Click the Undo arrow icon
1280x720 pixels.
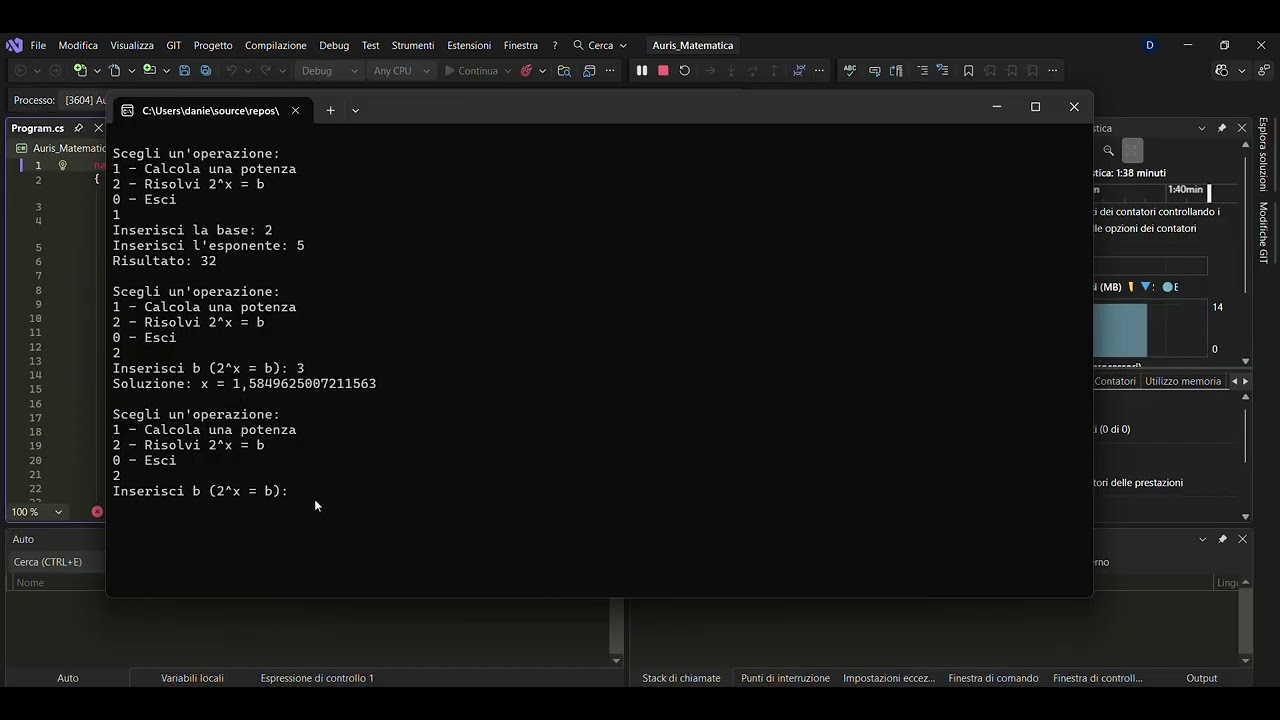pos(231,71)
